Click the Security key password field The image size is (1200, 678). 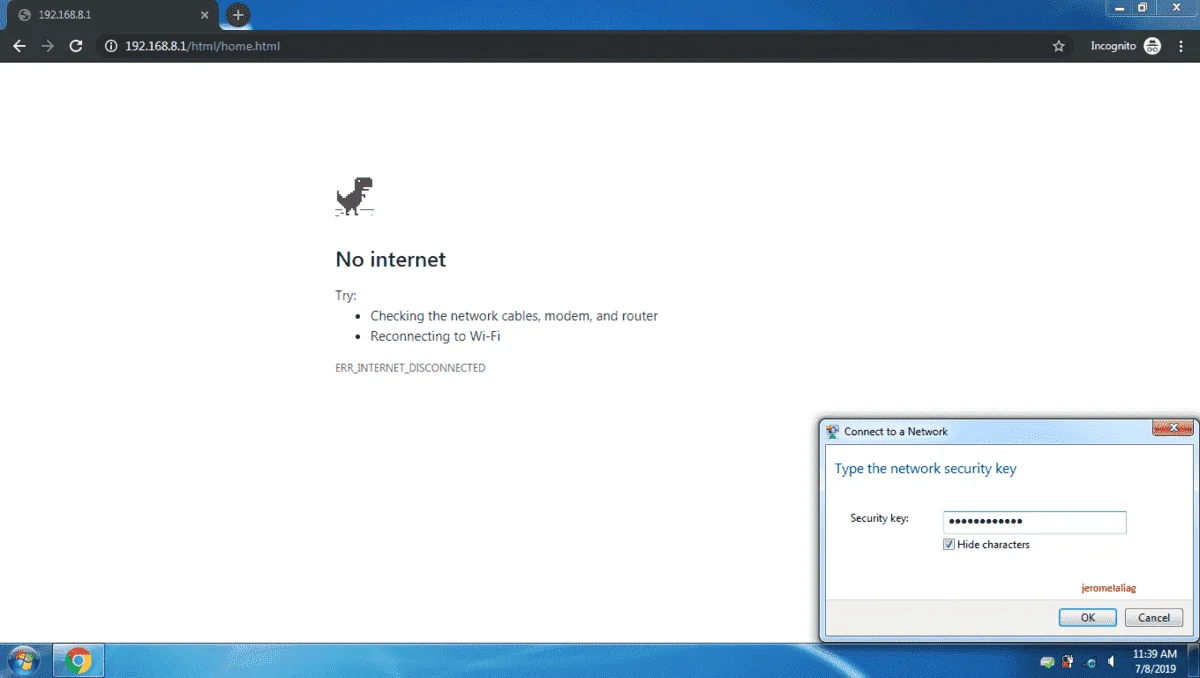[x=1034, y=522]
